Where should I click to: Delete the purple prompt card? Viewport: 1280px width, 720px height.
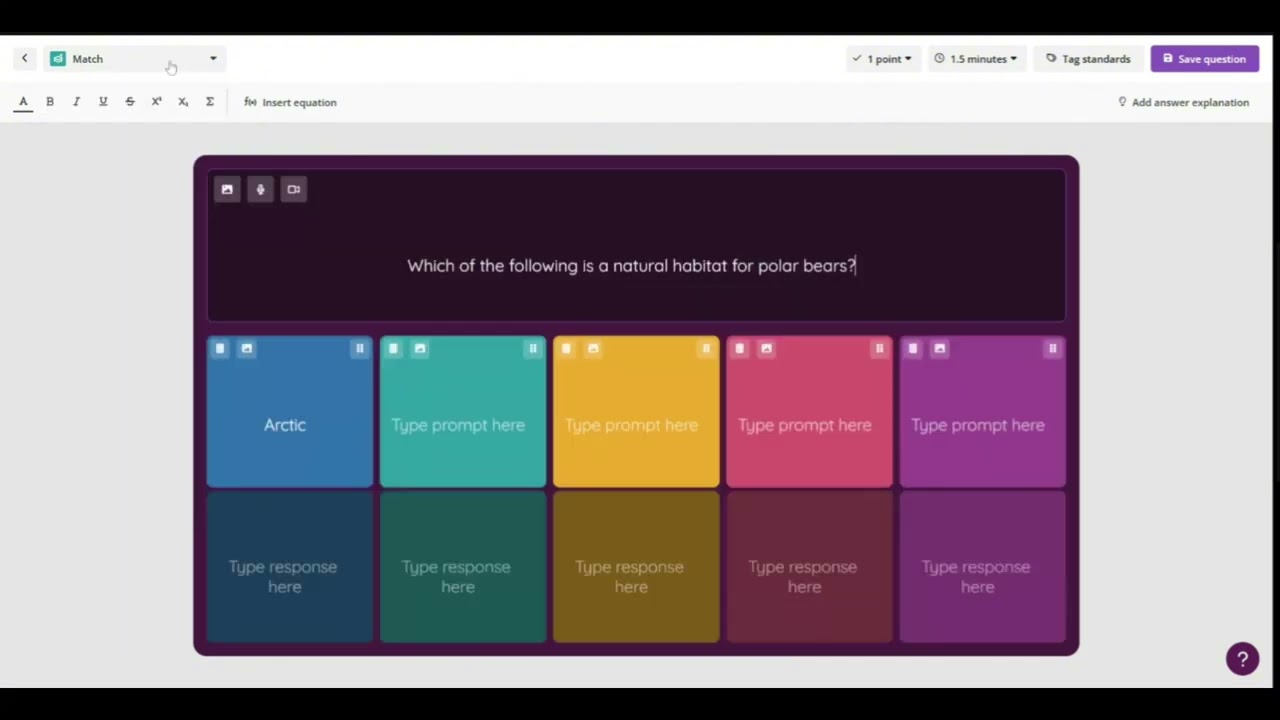point(913,348)
